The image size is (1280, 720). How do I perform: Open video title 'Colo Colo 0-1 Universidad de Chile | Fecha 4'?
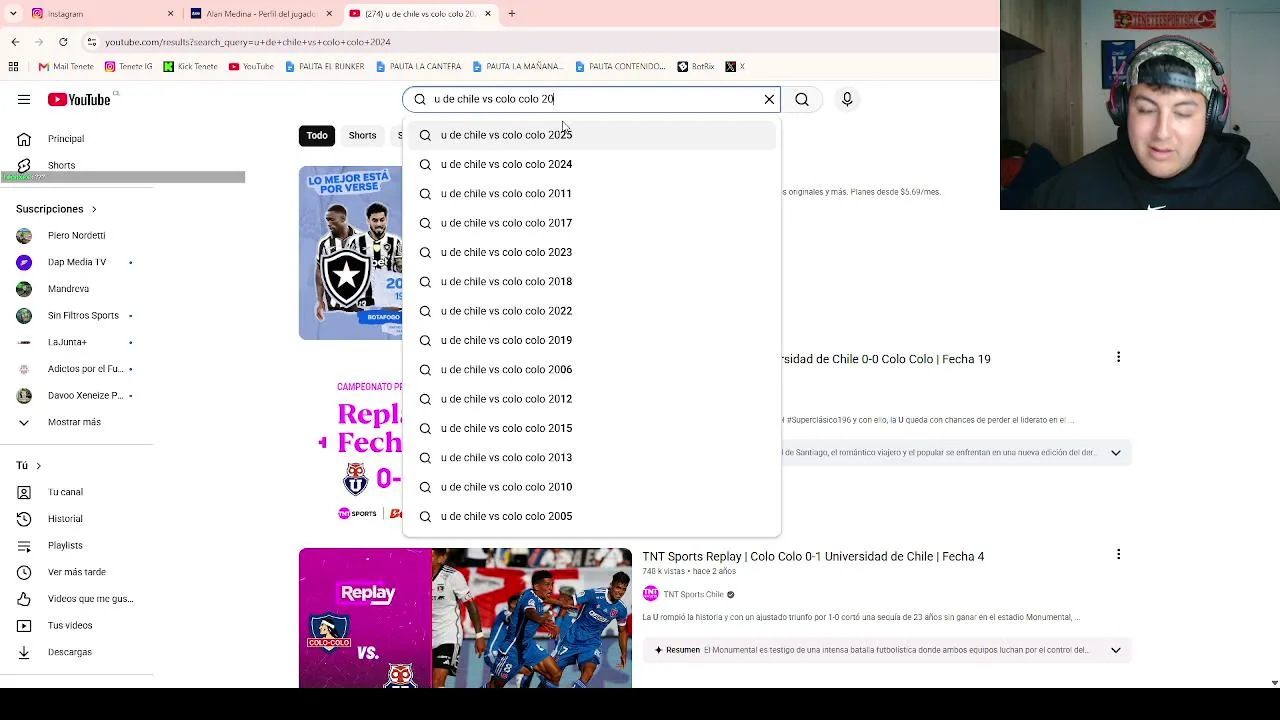pyautogui.click(x=813, y=556)
